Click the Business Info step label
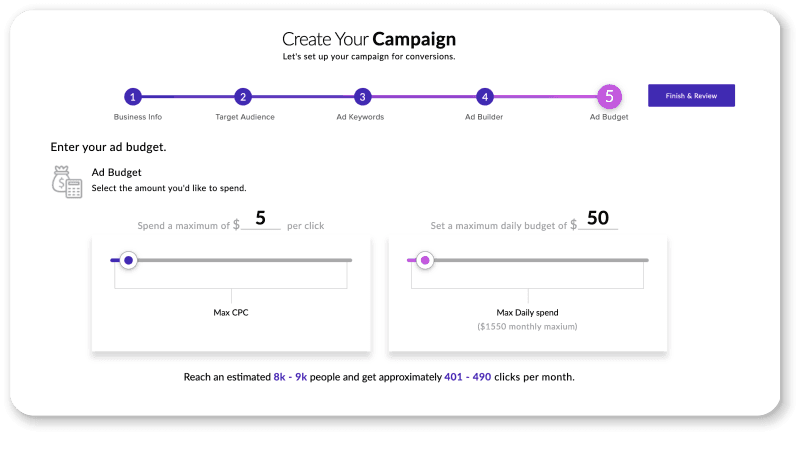The height and width of the screenshot is (470, 800). [x=138, y=117]
